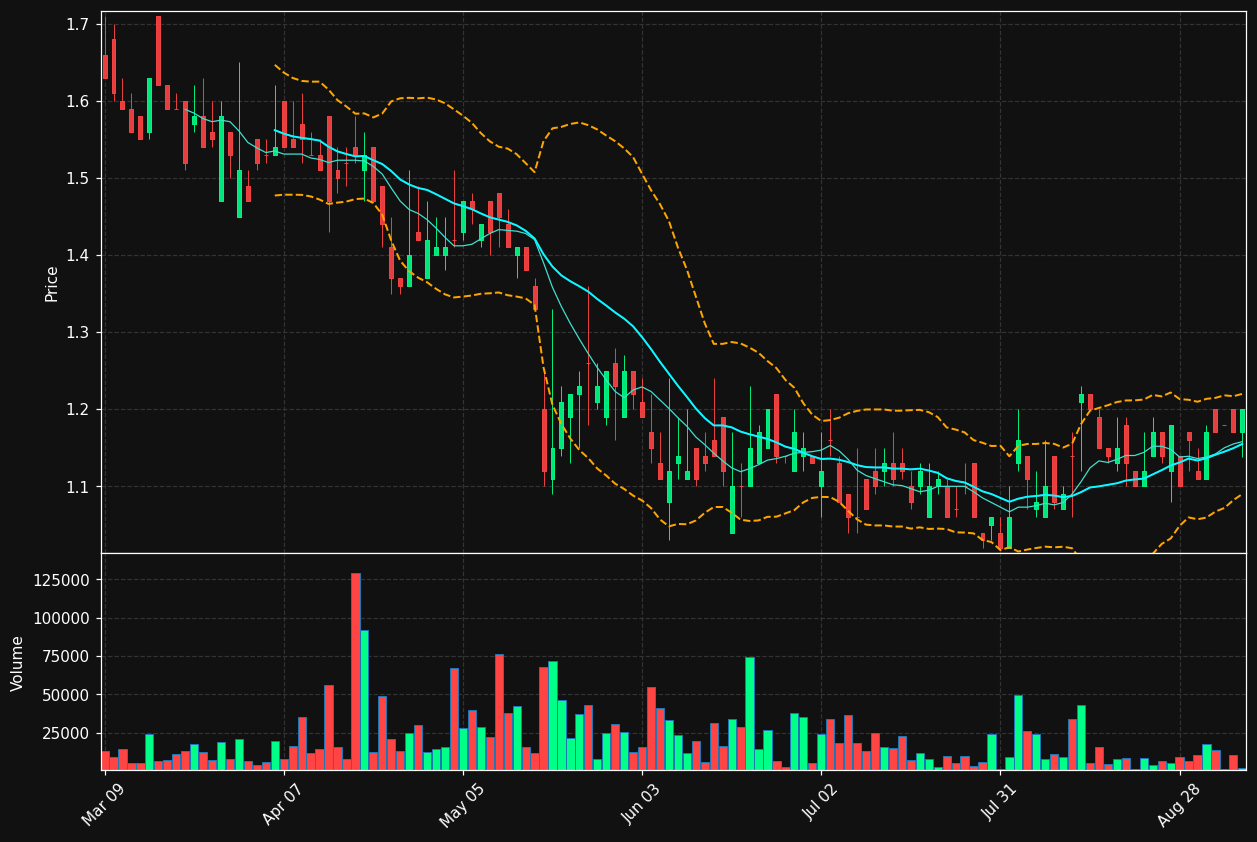Viewport: 1257px width, 842px height.
Task: Click the tallest red volume bar
Action: (355, 671)
